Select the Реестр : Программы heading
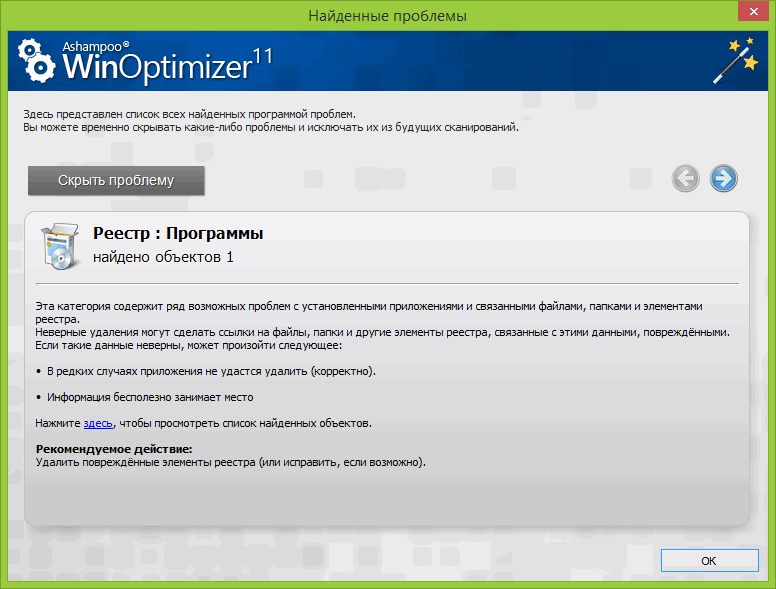Screen dimensions: 776x589 pyautogui.click(x=178, y=234)
